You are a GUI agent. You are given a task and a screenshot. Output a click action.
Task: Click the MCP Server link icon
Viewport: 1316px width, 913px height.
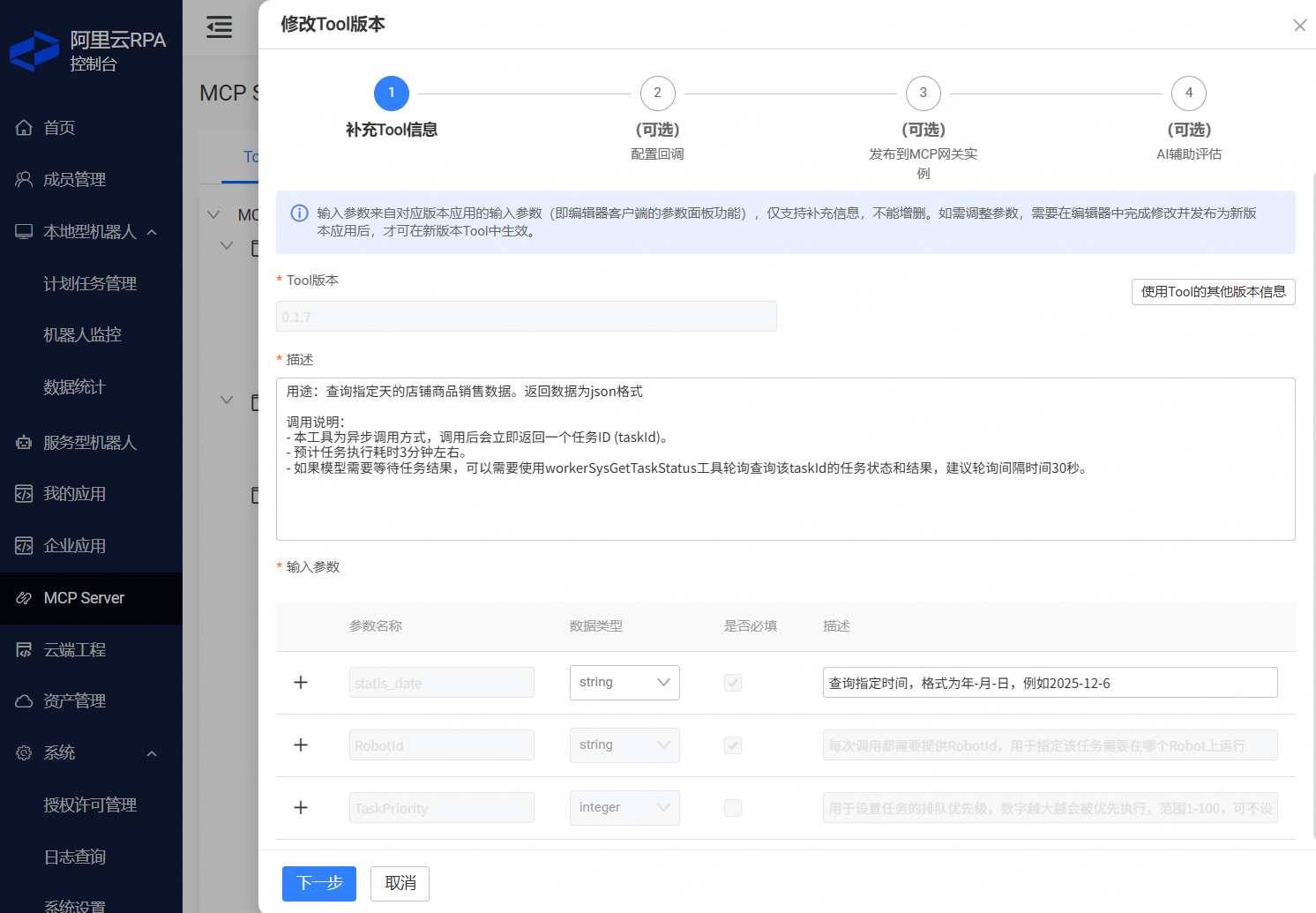point(24,598)
